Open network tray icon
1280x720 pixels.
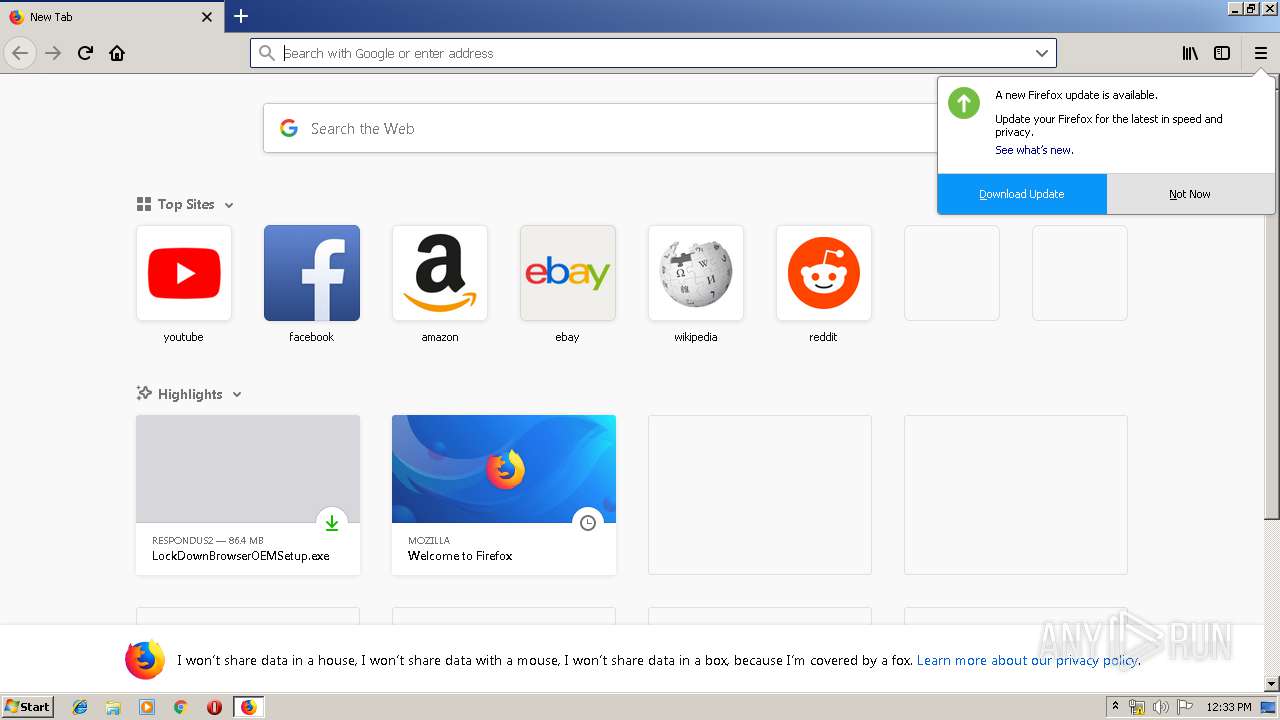pos(1137,707)
